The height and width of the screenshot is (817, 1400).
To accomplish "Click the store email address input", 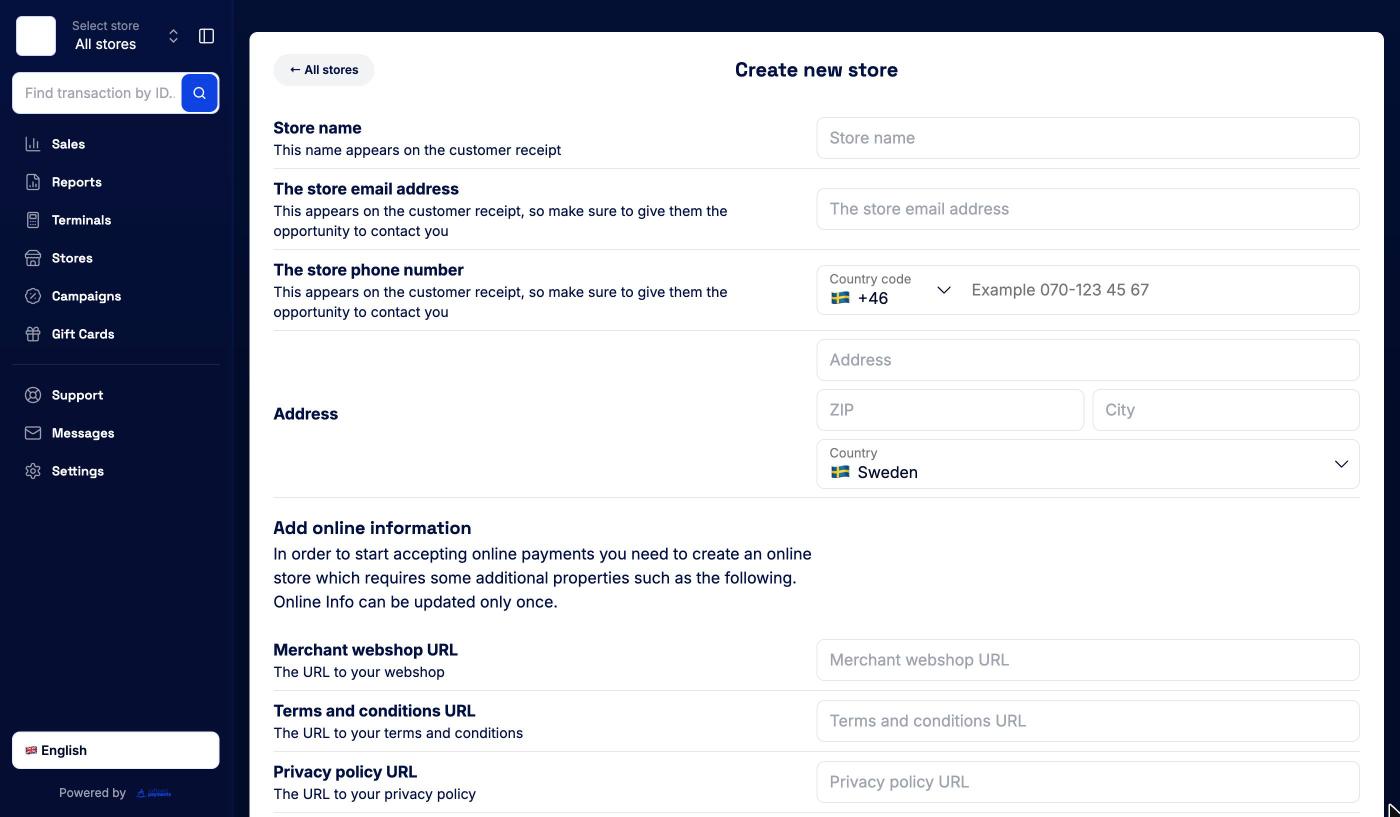I will [1088, 209].
